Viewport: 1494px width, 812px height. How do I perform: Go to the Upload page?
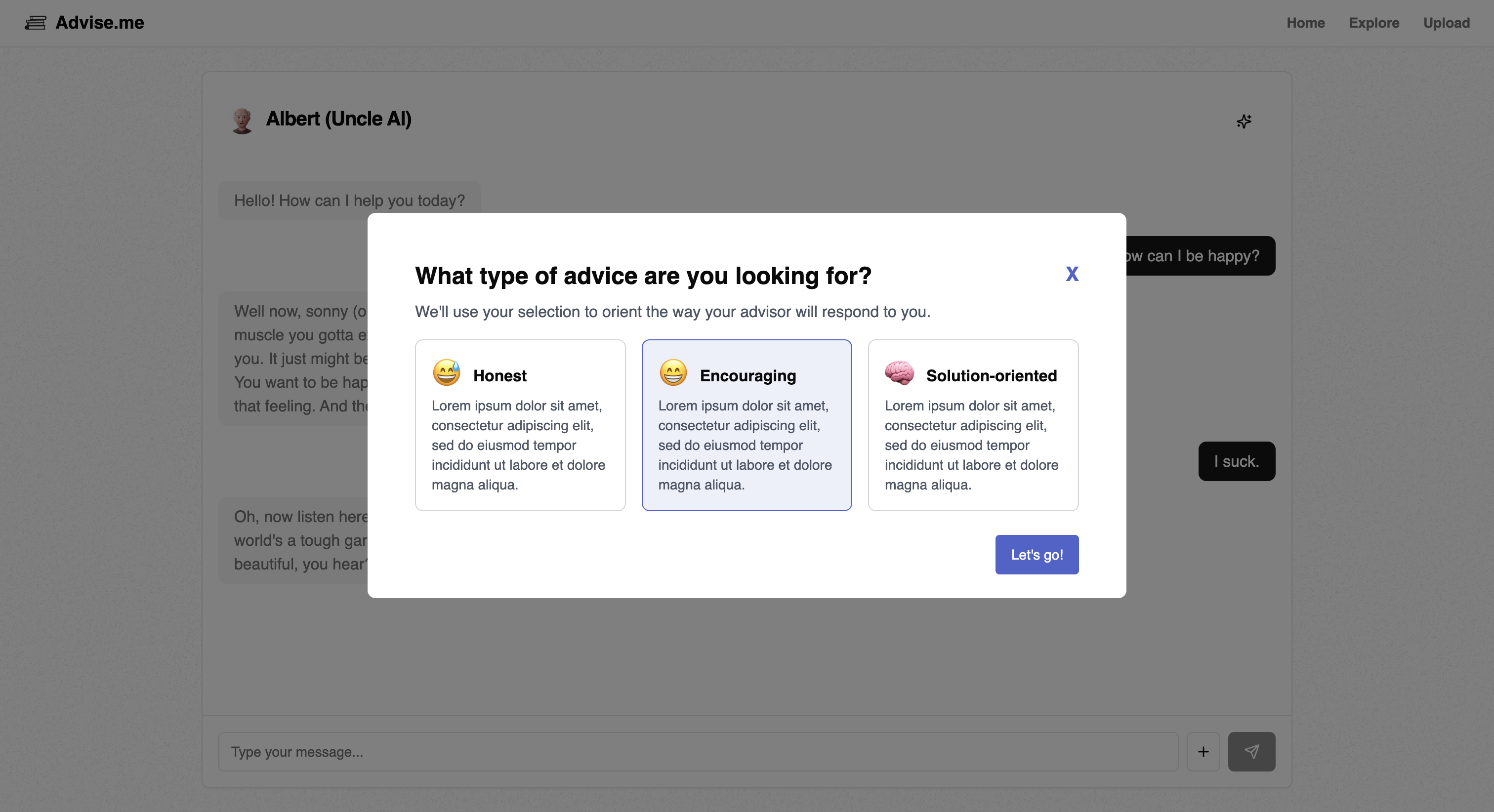point(1446,23)
